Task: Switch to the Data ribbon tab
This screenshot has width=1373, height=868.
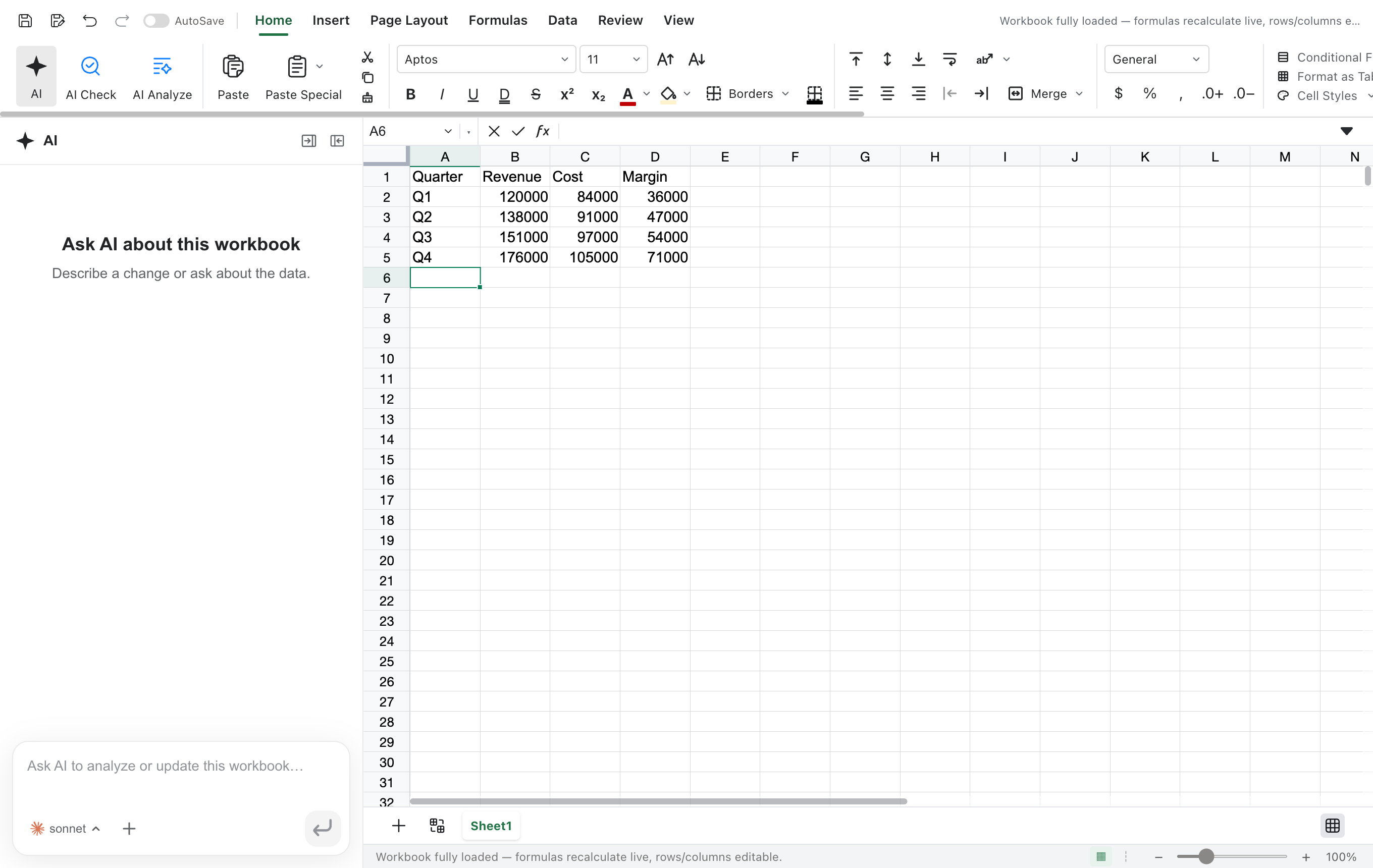Action: coord(562,21)
